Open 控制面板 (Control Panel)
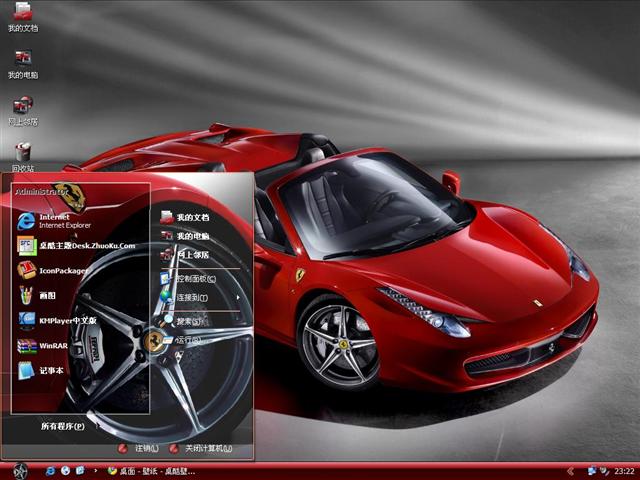Viewport: 640px width, 480px height. tap(196, 278)
